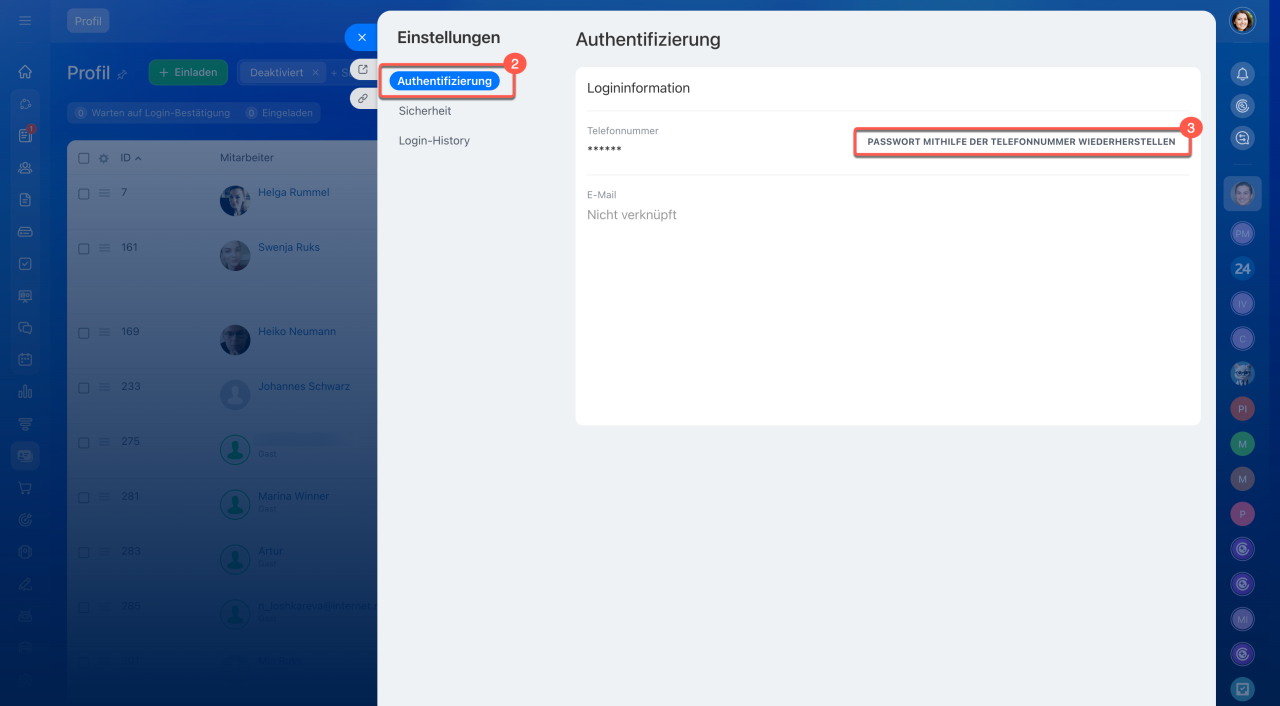The width and height of the screenshot is (1280, 706).
Task: Open the funnel CRM icon in sidebar
Action: click(x=25, y=424)
